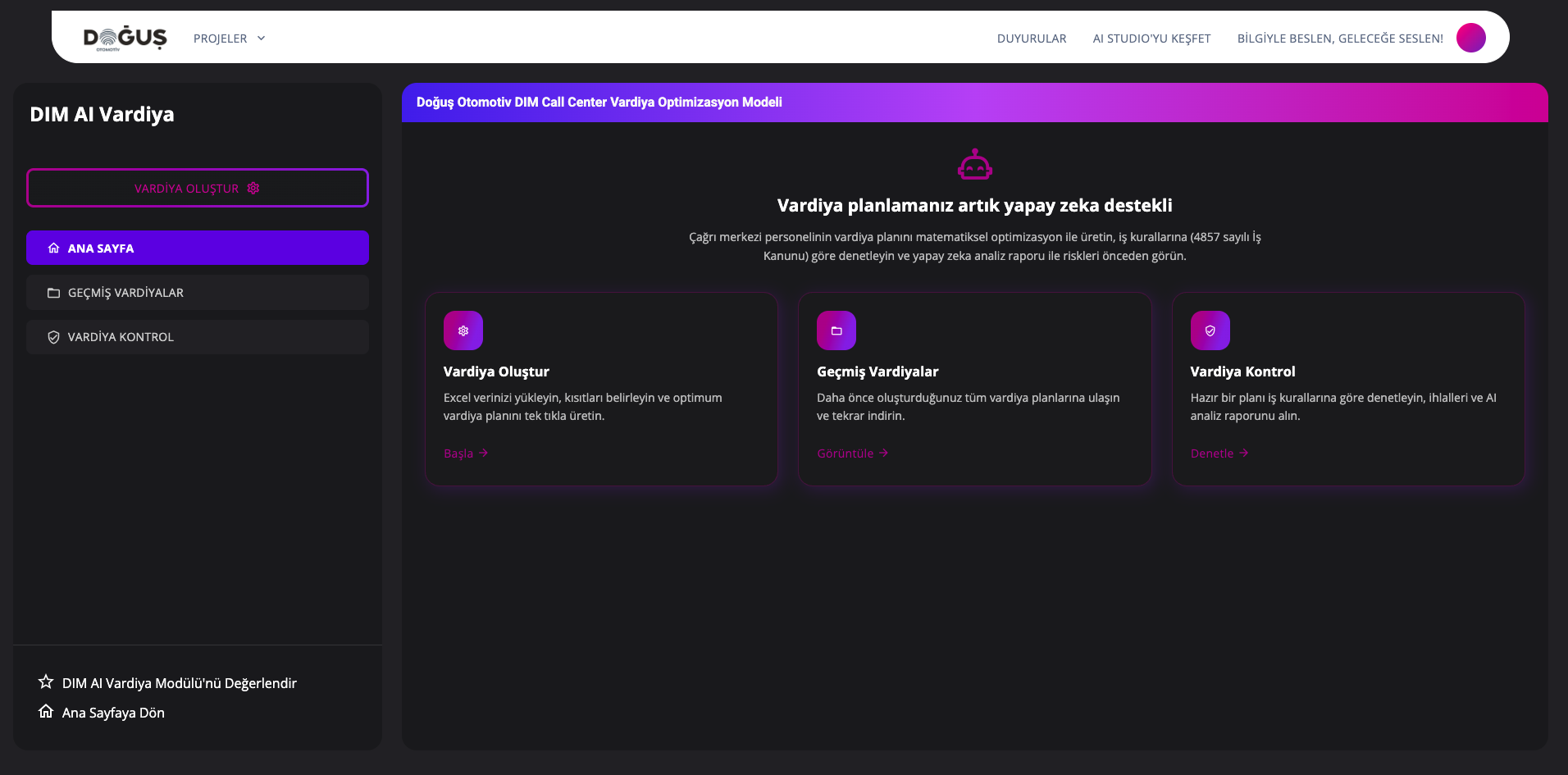Select ANA SAYFA in the sidebar
The width and height of the screenshot is (1568, 775).
pos(198,248)
